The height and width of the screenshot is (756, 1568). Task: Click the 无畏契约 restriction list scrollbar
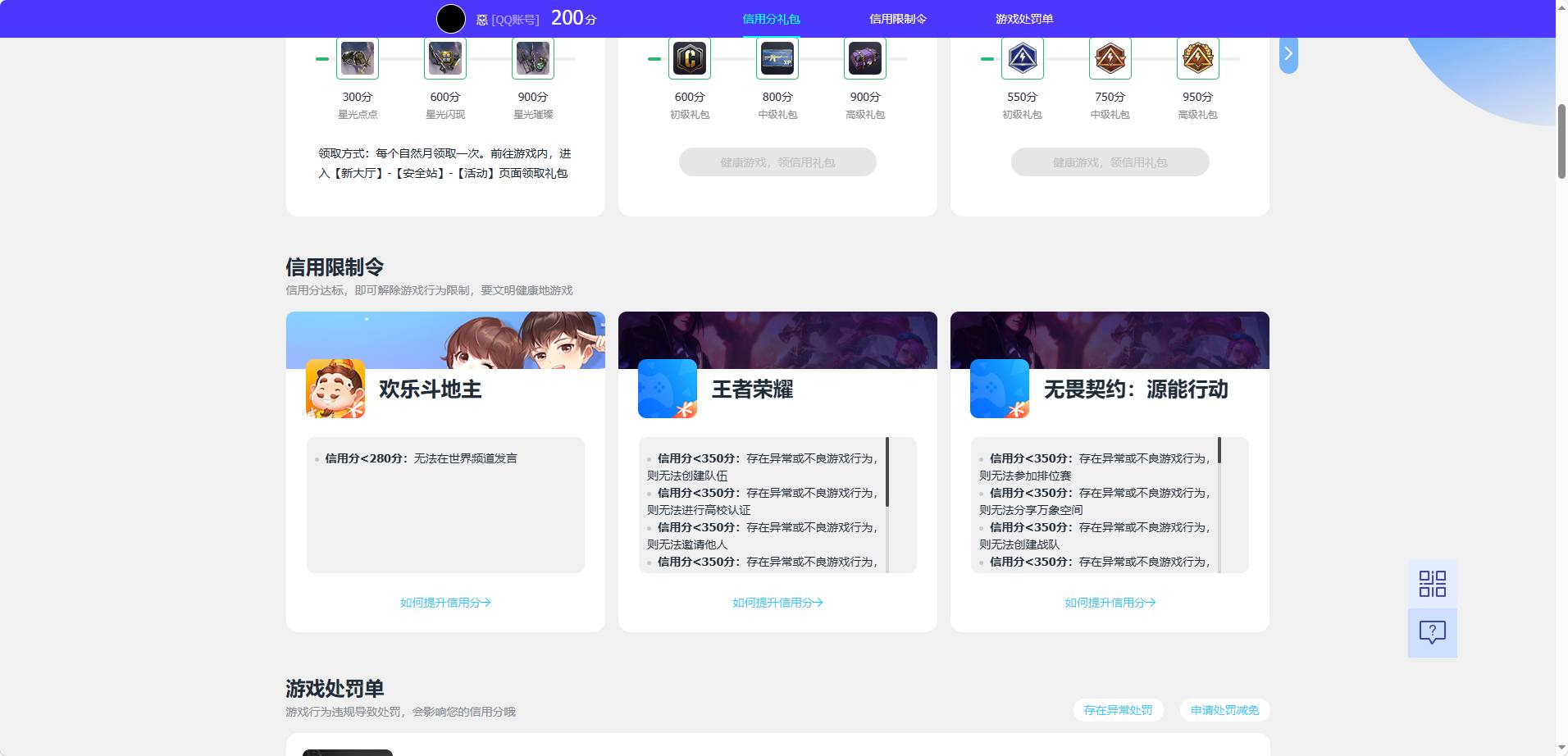pyautogui.click(x=1219, y=450)
